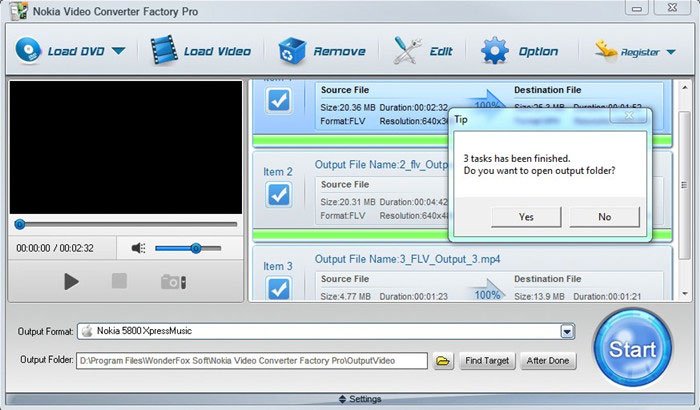Select the Remove label in toolbar

click(x=339, y=51)
